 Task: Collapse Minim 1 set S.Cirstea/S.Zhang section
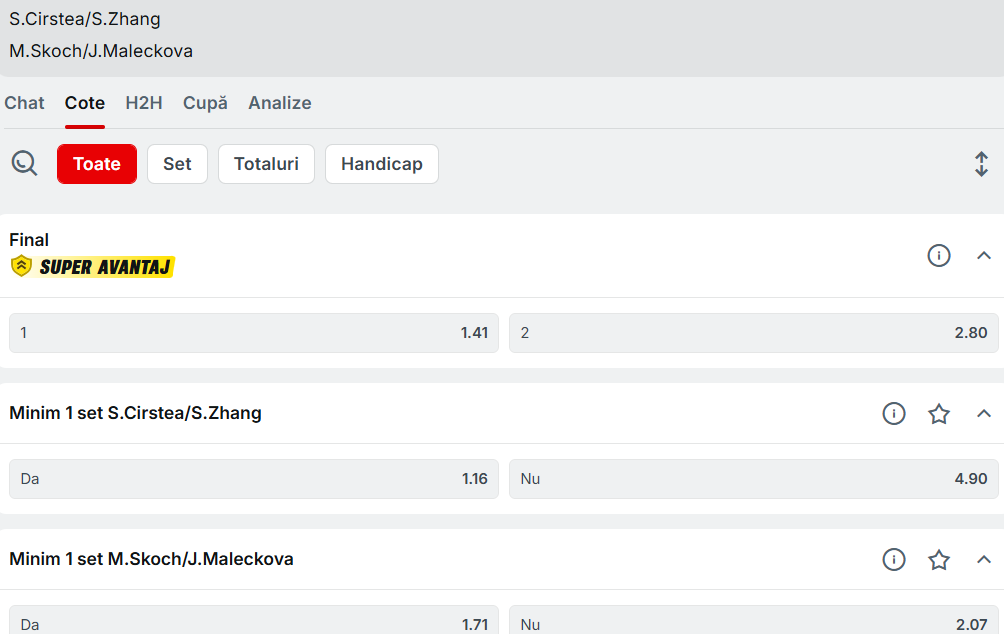click(983, 413)
